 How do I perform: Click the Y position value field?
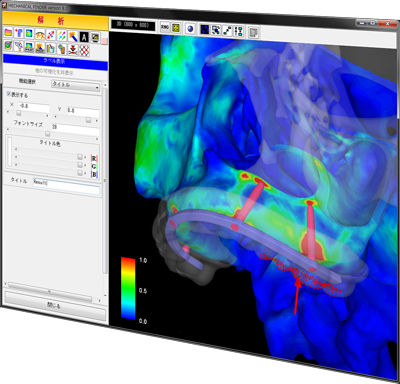(82, 111)
